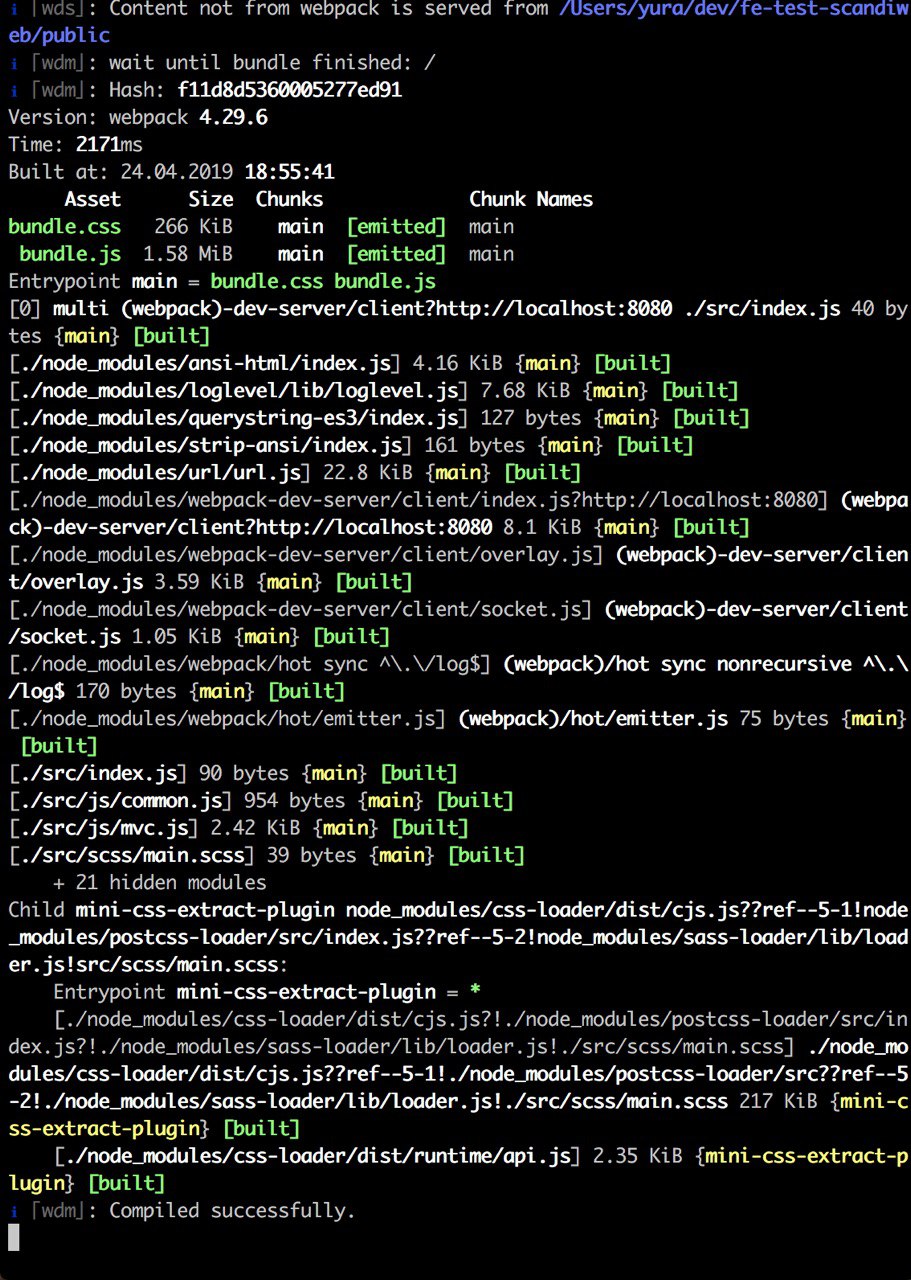The image size is (911, 1280).
Task: Click the Chunk Names column header
Action: (531, 199)
